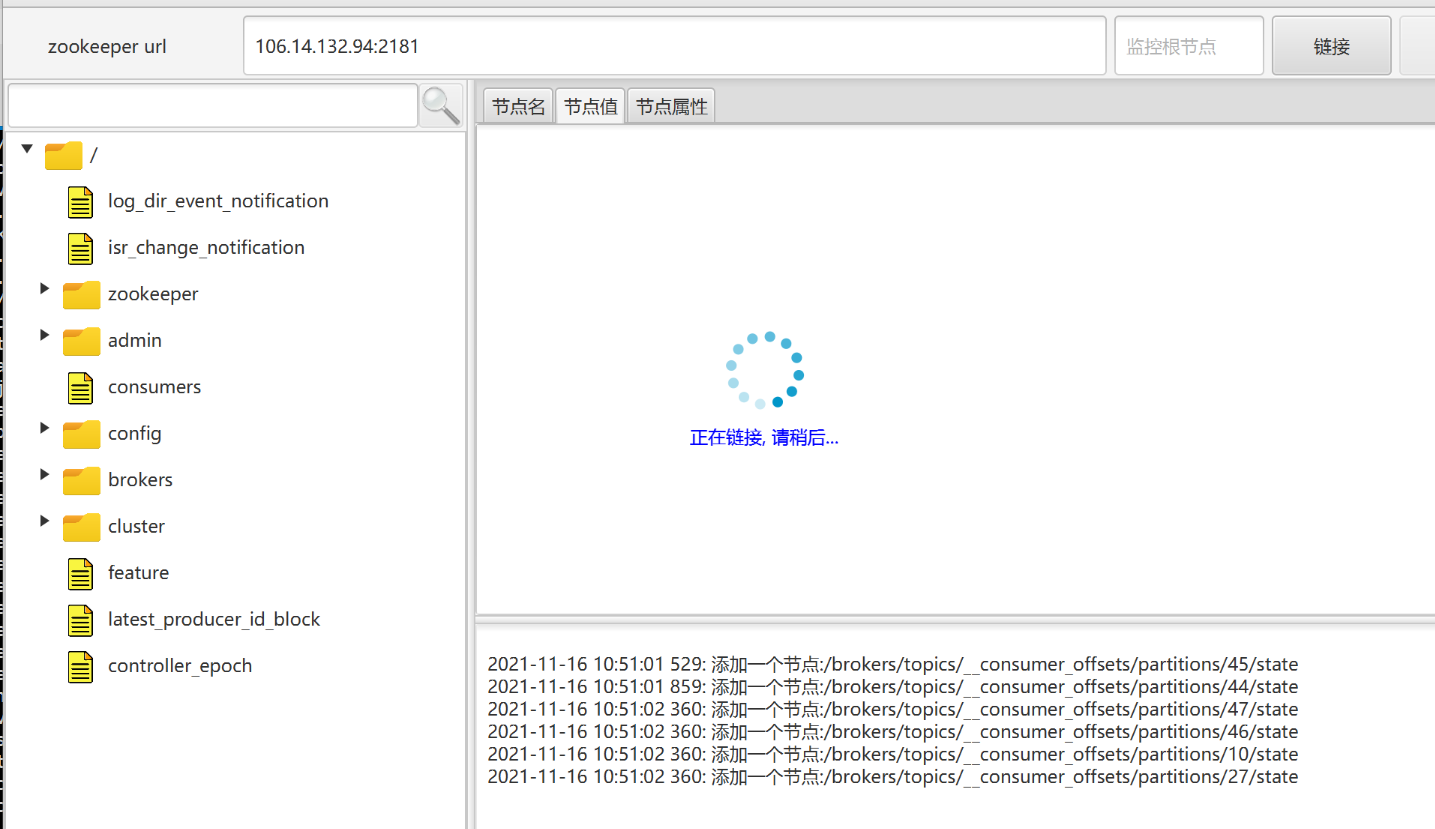Focus the zookeeper url input field
The height and width of the screenshot is (829, 1435).
click(675, 46)
